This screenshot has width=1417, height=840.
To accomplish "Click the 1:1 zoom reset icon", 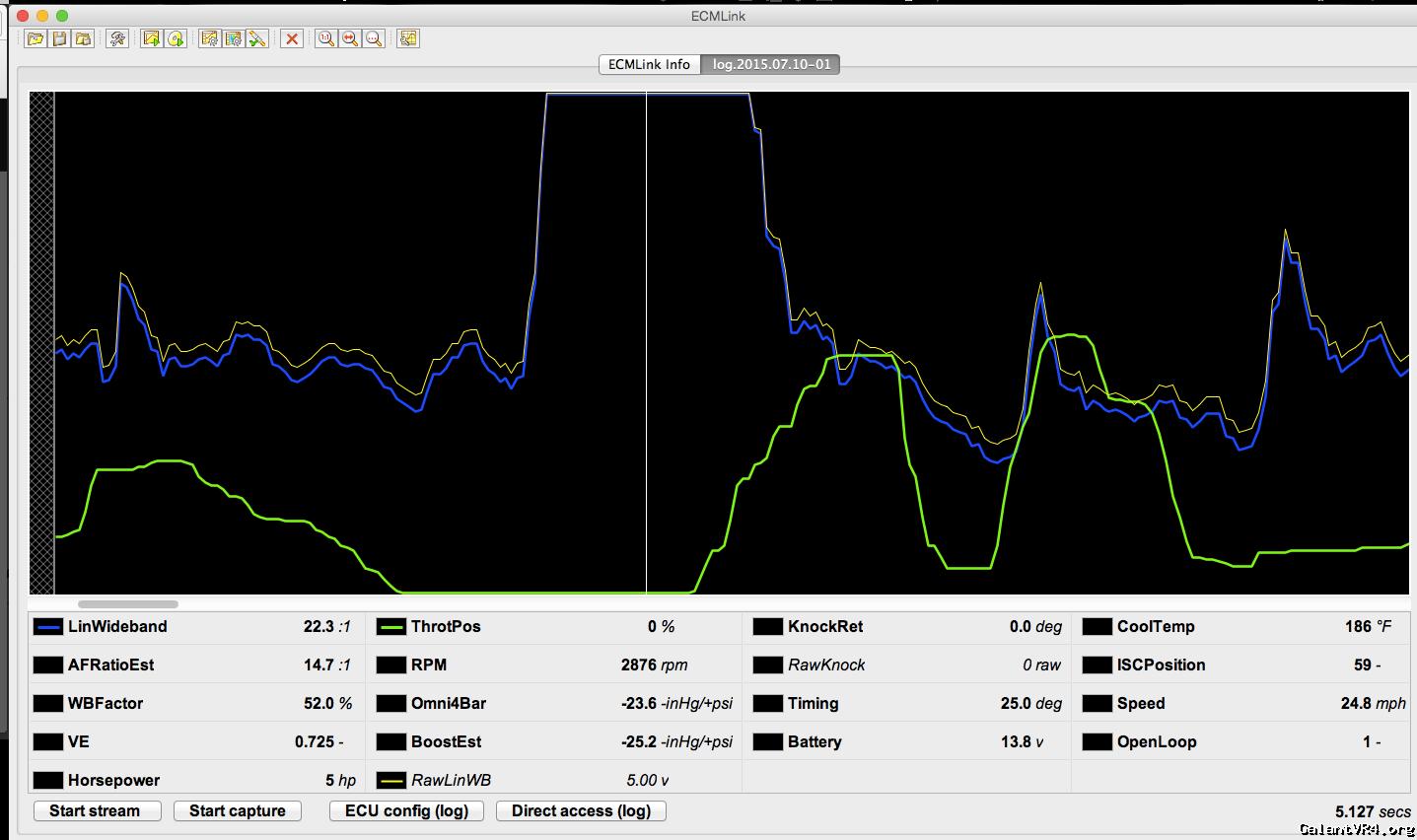I will pos(325,38).
